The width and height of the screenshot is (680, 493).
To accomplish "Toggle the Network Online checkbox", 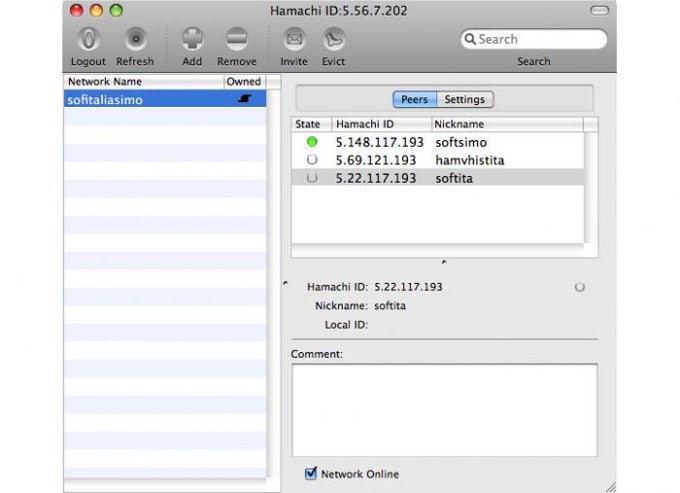I will coord(311,473).
